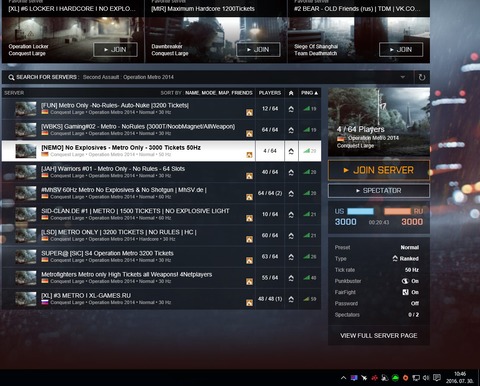The width and height of the screenshot is (480, 386).
Task: Click the premium badge icon on [JAH] row
Action: coord(249,176)
